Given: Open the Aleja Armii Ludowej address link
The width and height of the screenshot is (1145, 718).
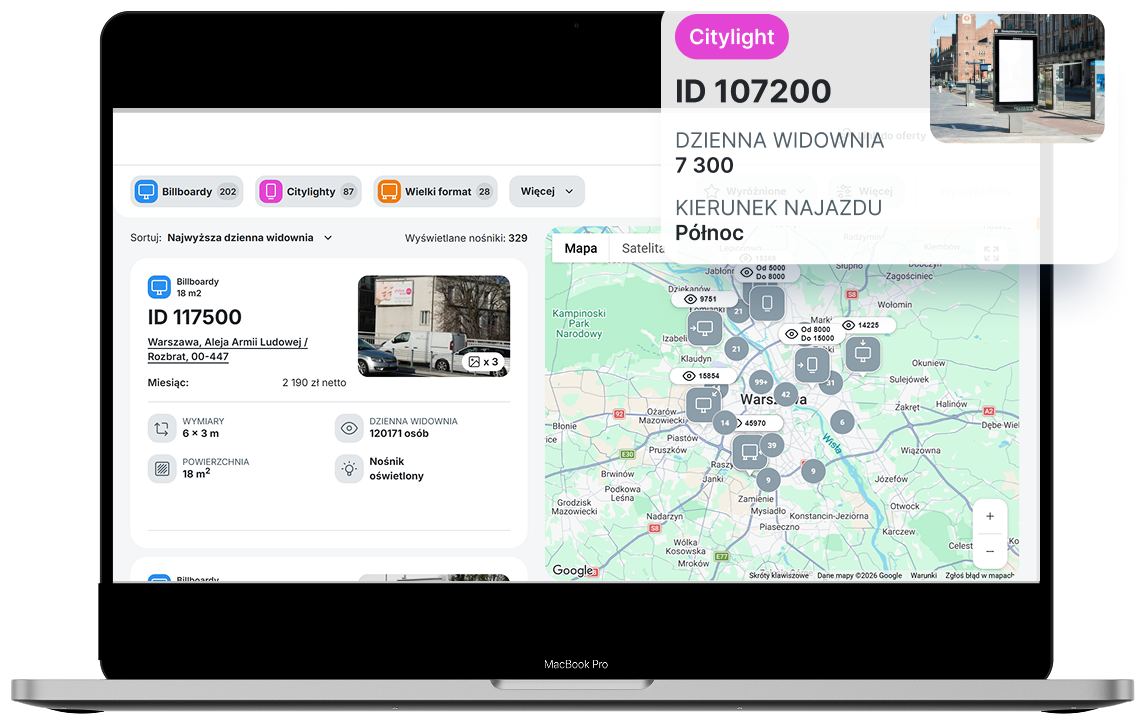Looking at the screenshot, I should pos(228,349).
